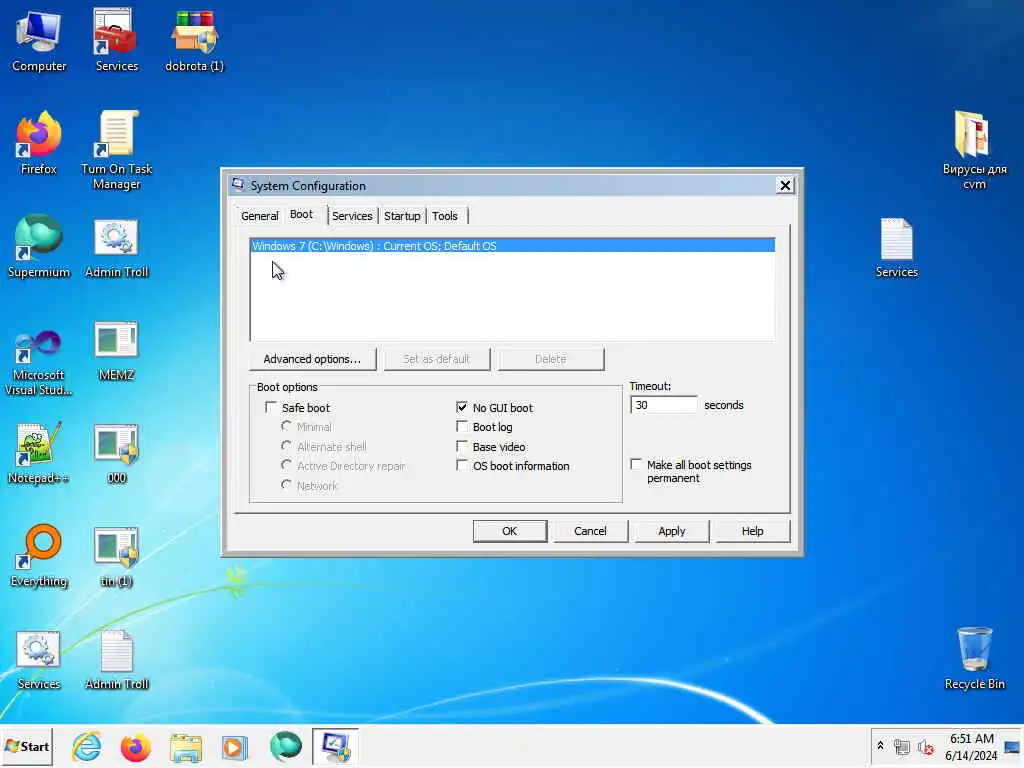Launch the Supermium desktop shortcut
The image size is (1024, 768).
[39, 247]
